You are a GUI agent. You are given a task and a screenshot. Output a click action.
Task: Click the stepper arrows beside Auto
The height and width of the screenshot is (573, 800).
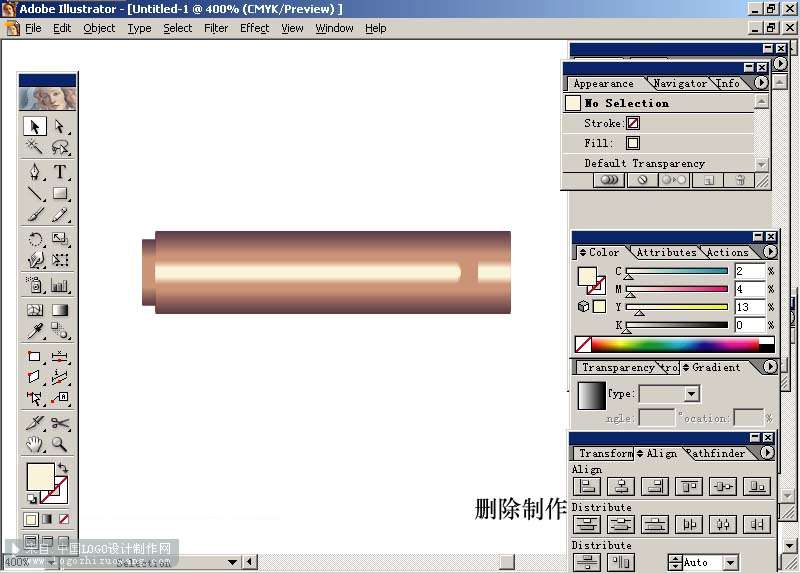pos(675,562)
